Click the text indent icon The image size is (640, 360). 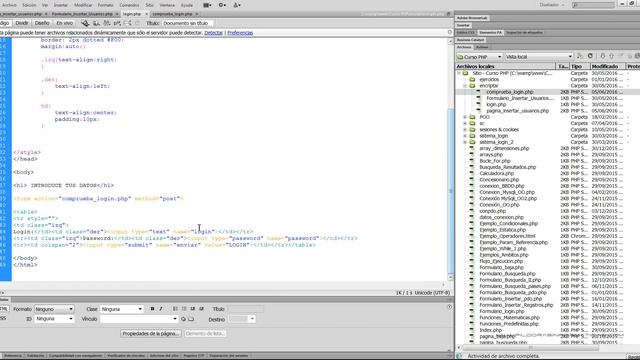[201, 309]
